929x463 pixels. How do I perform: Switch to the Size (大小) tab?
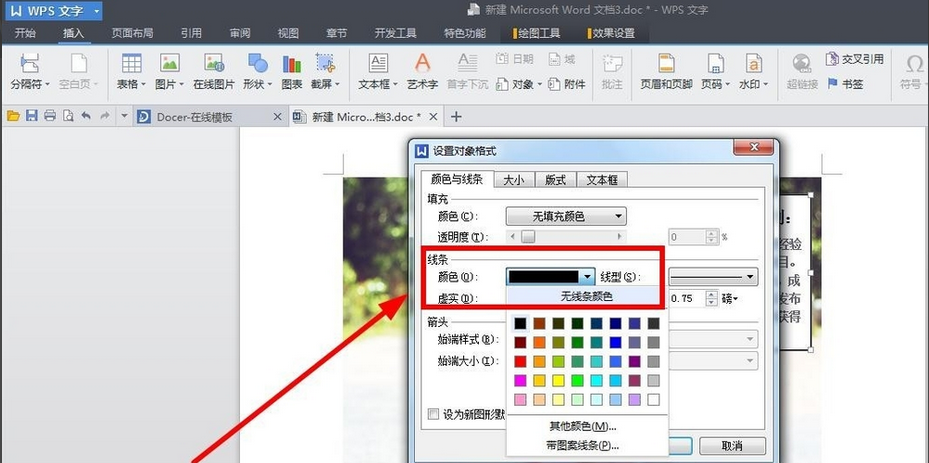513,180
